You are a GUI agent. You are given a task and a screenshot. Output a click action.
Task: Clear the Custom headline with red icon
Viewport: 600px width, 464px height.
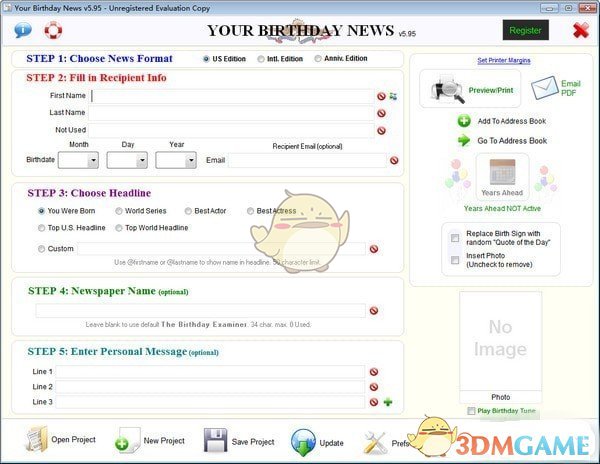374,249
